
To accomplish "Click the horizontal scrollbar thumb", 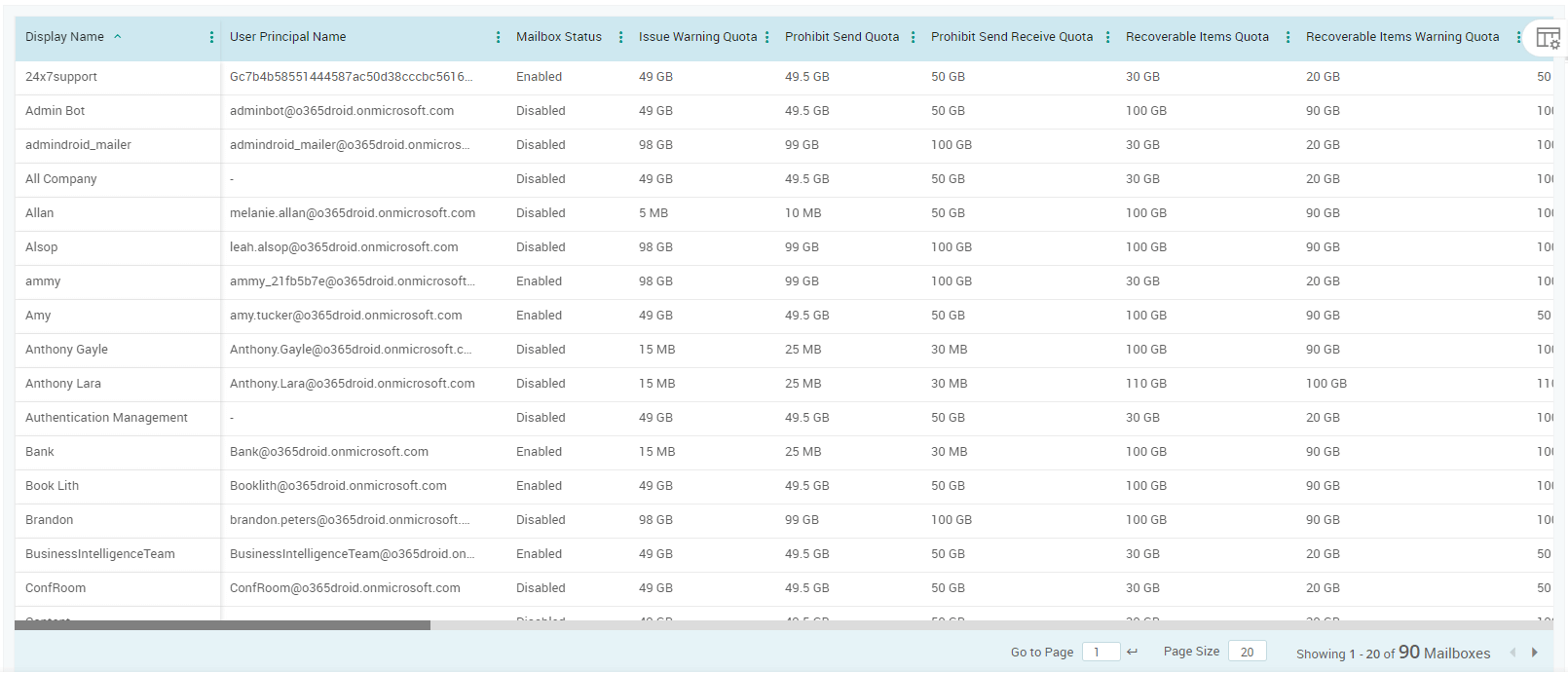I will 222,625.
